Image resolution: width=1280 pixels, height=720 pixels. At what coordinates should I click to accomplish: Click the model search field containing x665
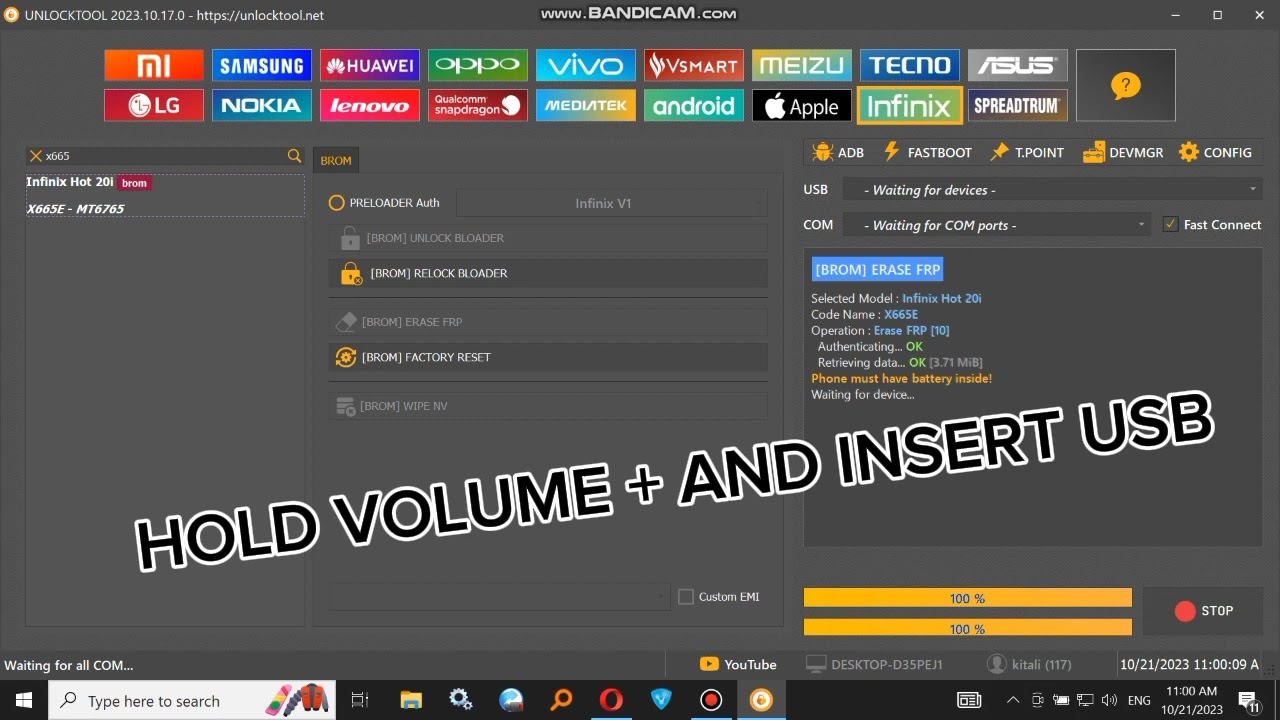[x=165, y=156]
